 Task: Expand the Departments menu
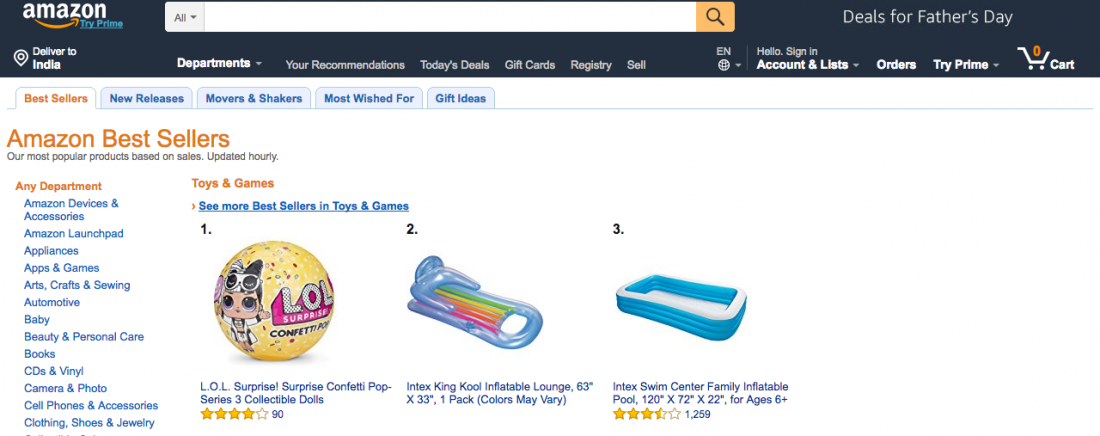pyautogui.click(x=219, y=63)
